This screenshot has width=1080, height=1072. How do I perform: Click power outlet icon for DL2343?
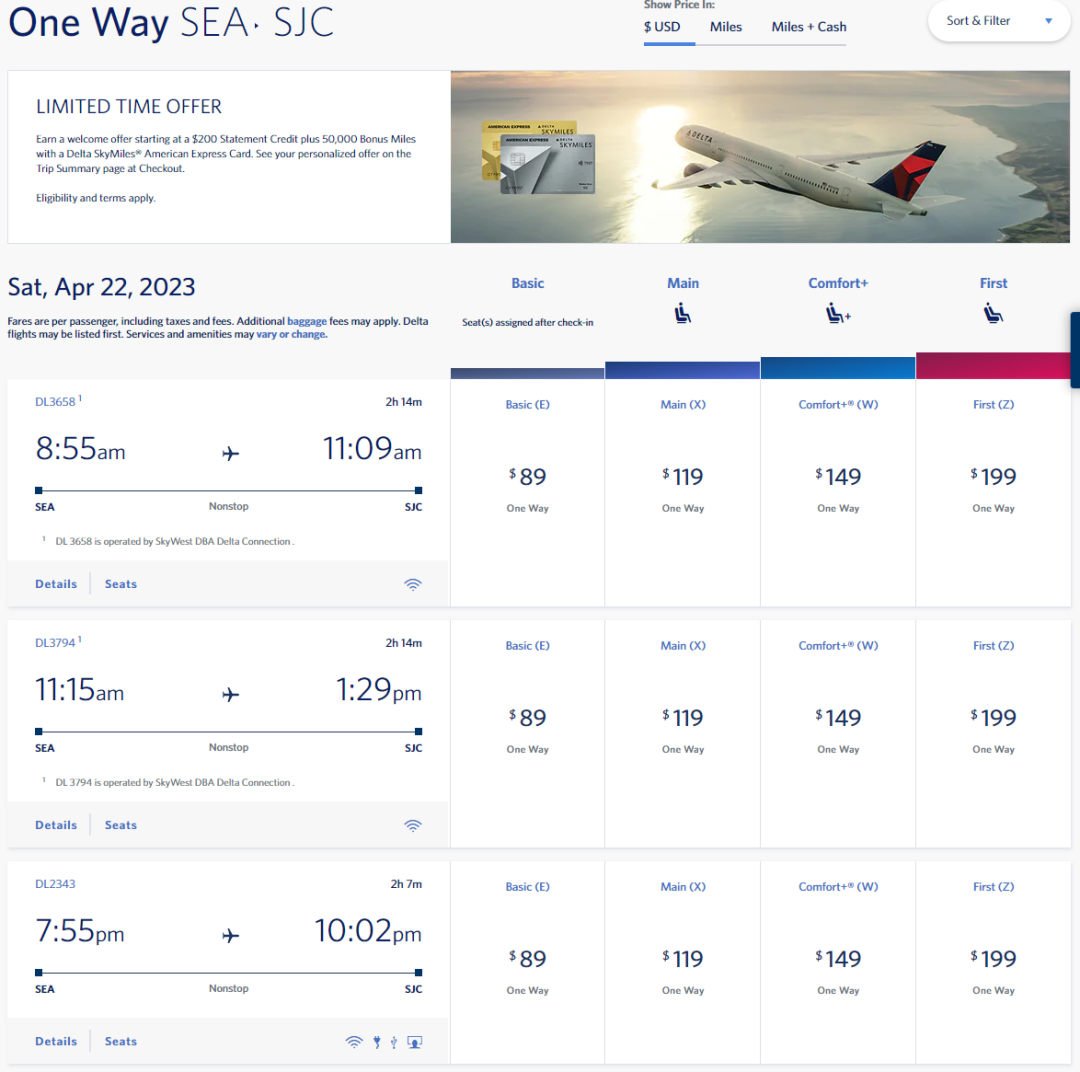click(377, 1042)
